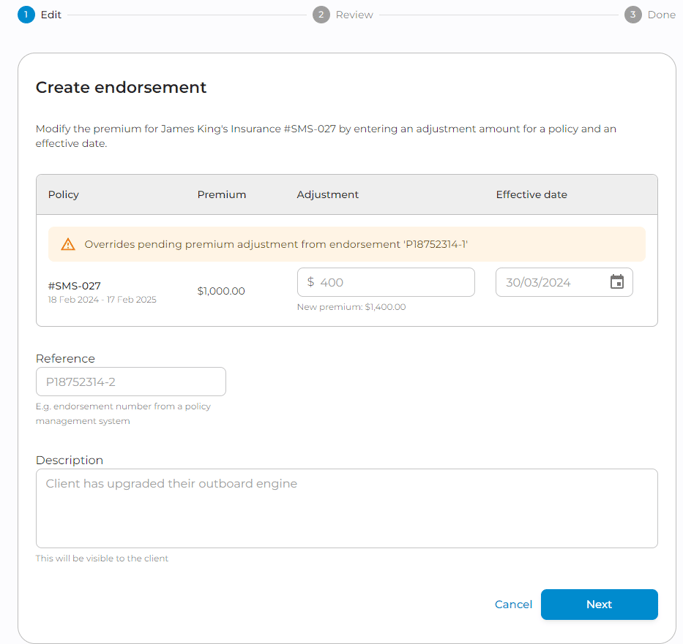Screen dimensions: 683x644
Task: Click the Premium column header
Action: (x=221, y=195)
